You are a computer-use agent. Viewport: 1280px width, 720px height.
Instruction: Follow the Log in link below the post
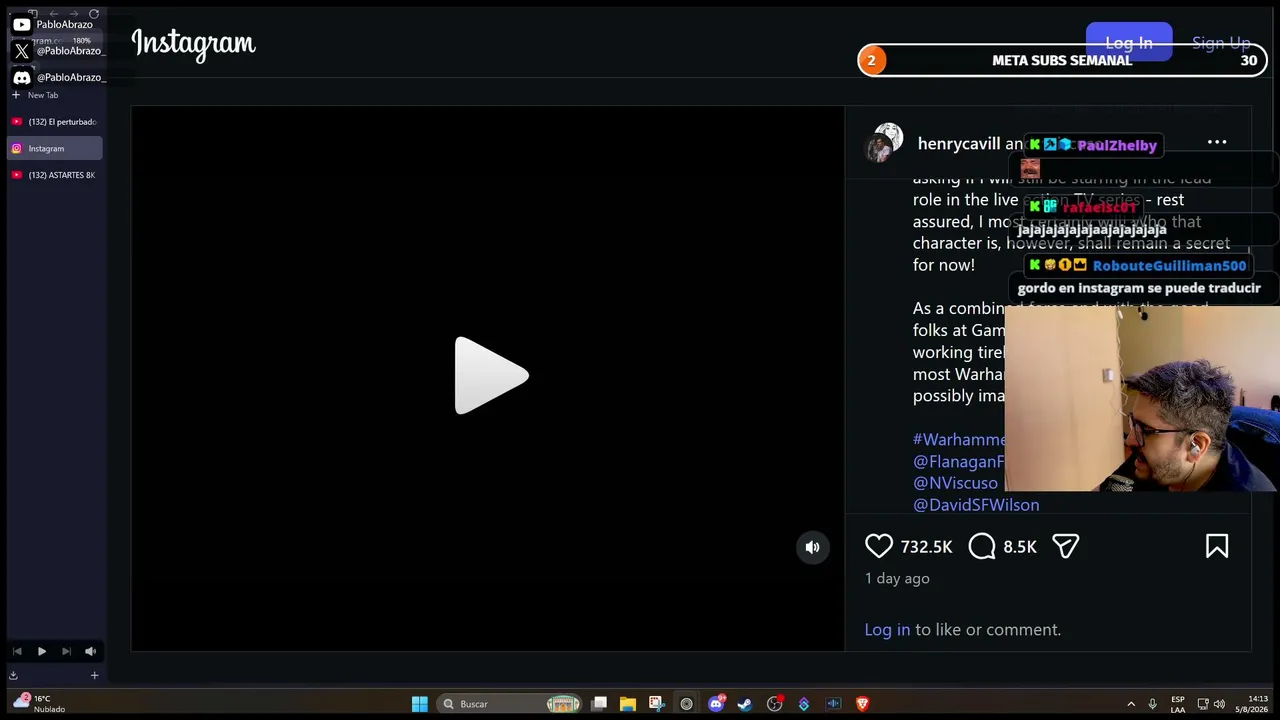click(887, 629)
